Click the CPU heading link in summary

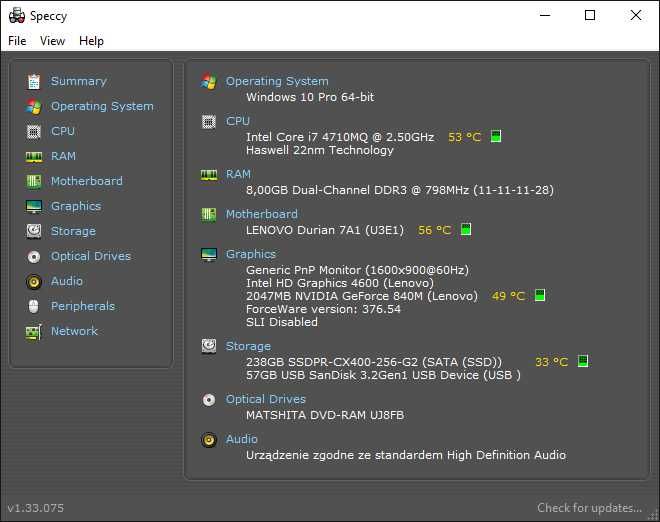238,121
